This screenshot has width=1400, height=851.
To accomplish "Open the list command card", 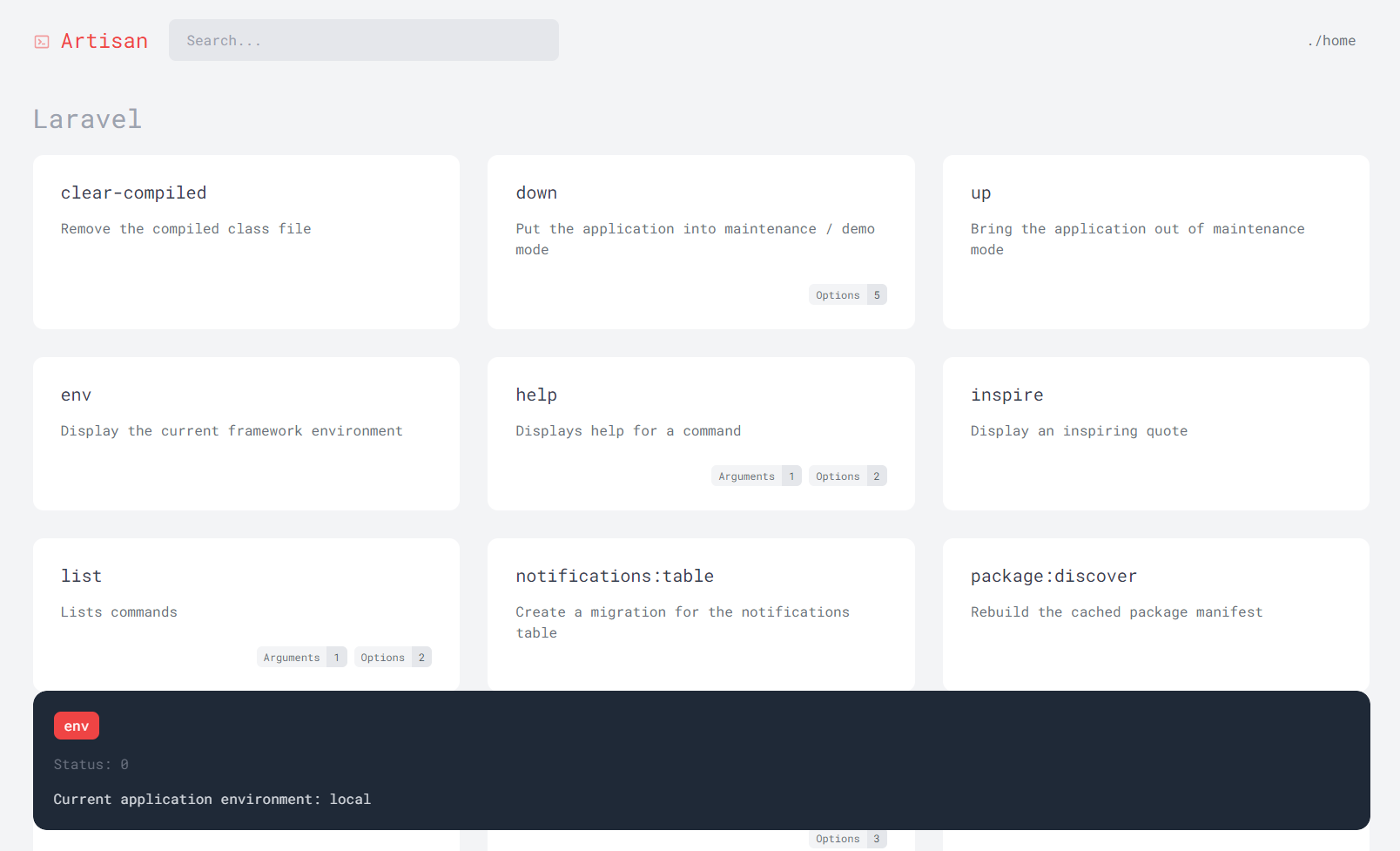I will click(x=246, y=614).
